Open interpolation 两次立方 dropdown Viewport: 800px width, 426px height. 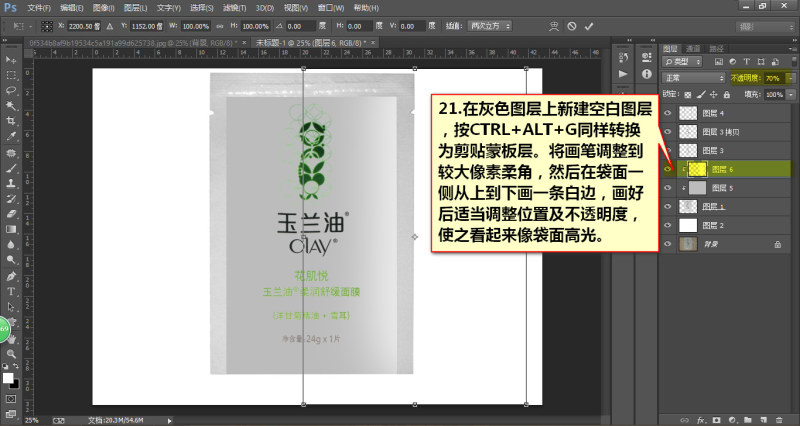(x=489, y=26)
